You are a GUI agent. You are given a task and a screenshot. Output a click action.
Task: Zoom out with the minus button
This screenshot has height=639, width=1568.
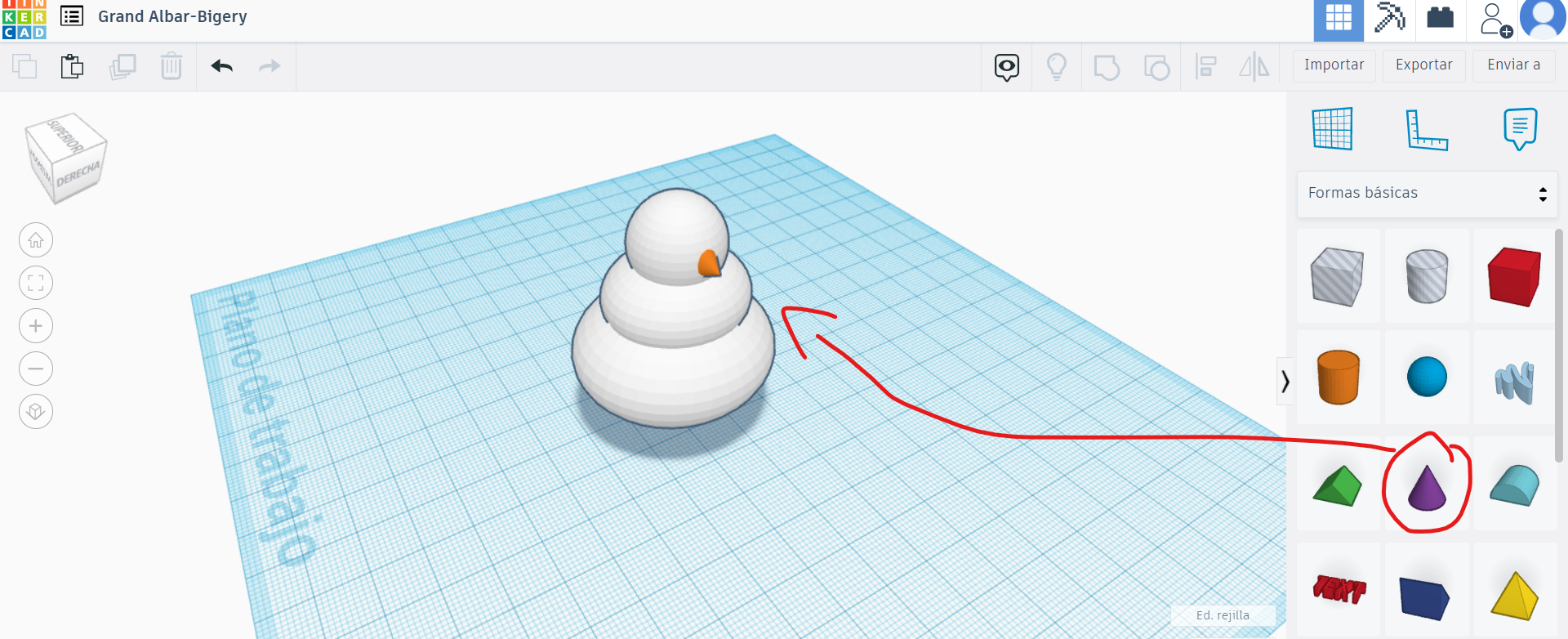tap(36, 369)
